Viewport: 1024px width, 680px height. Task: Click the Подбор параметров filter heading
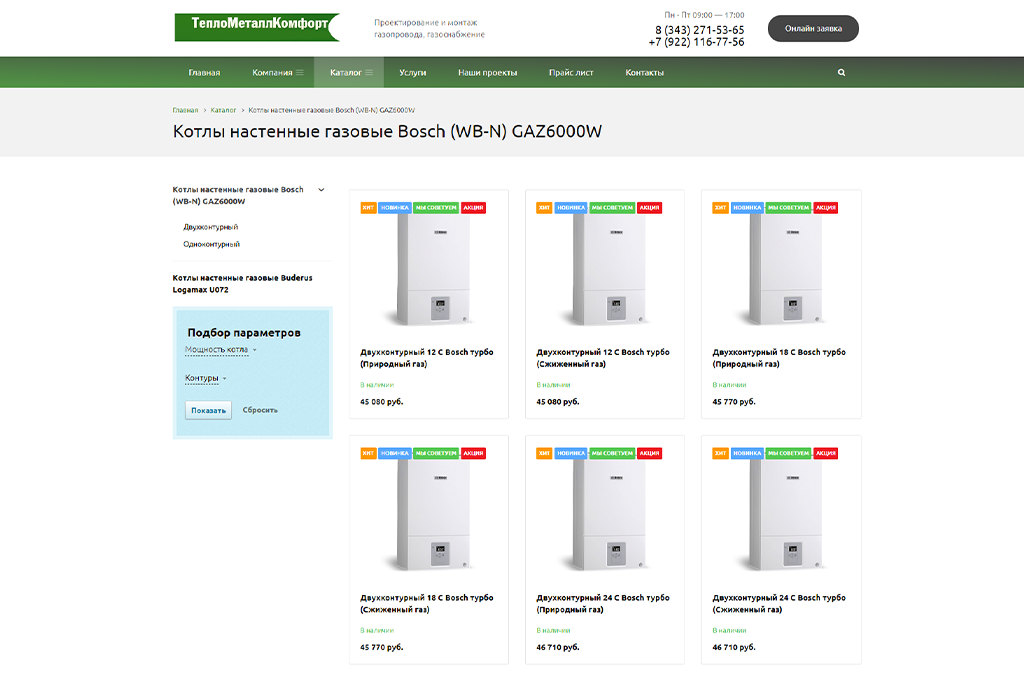(244, 332)
